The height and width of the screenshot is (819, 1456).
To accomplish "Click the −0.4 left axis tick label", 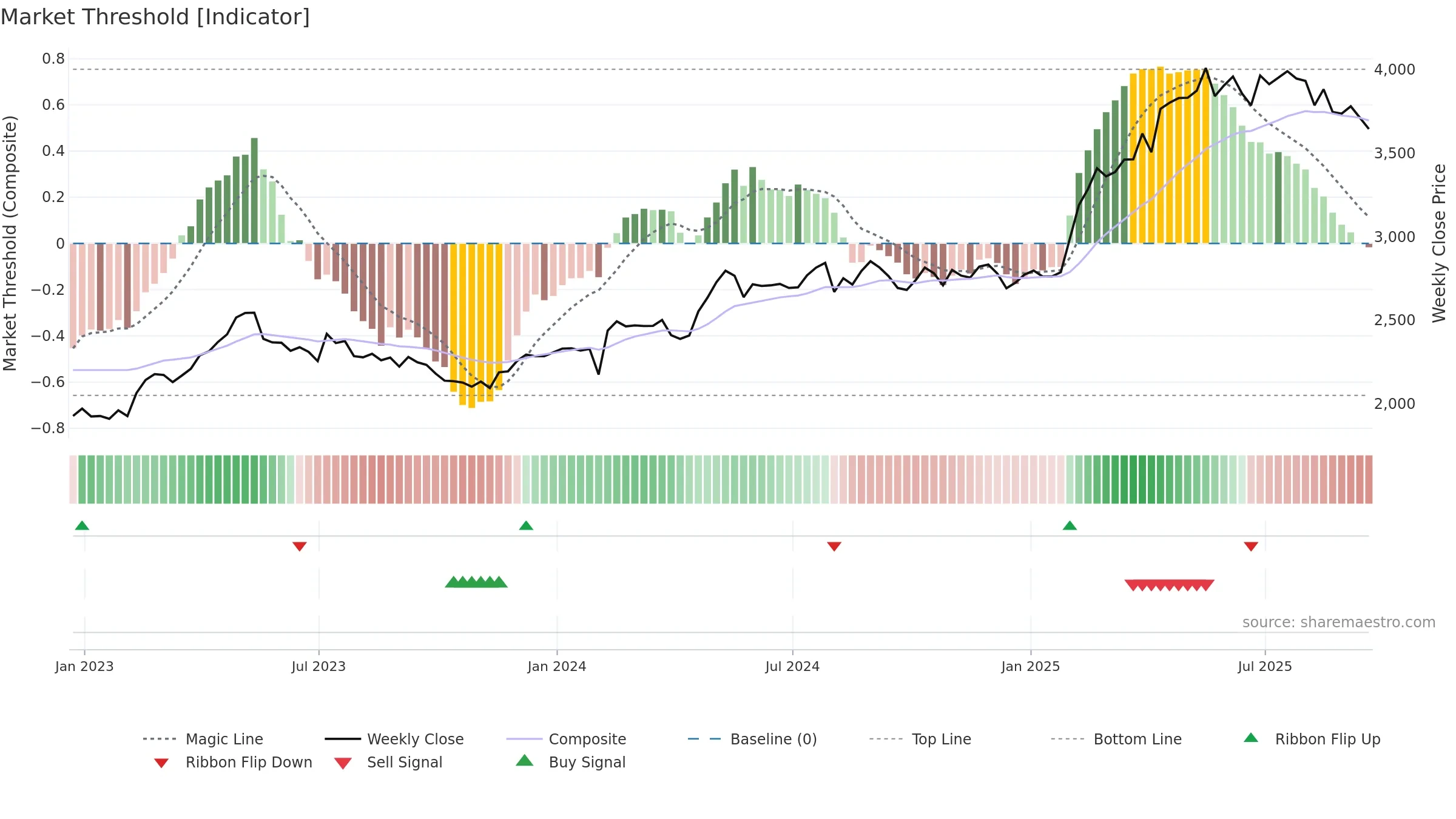I will (x=47, y=336).
